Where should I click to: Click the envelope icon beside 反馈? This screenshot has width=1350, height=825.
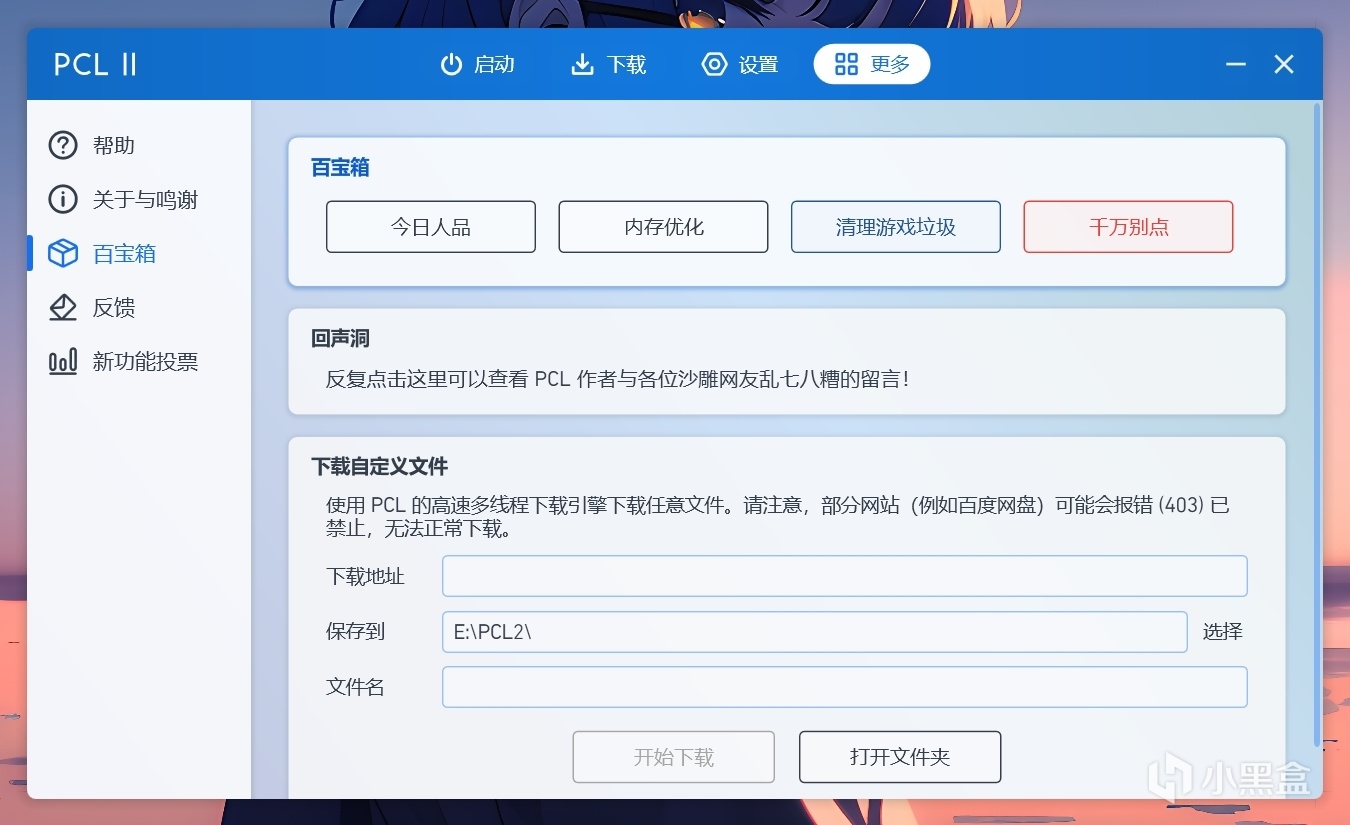[x=63, y=308]
